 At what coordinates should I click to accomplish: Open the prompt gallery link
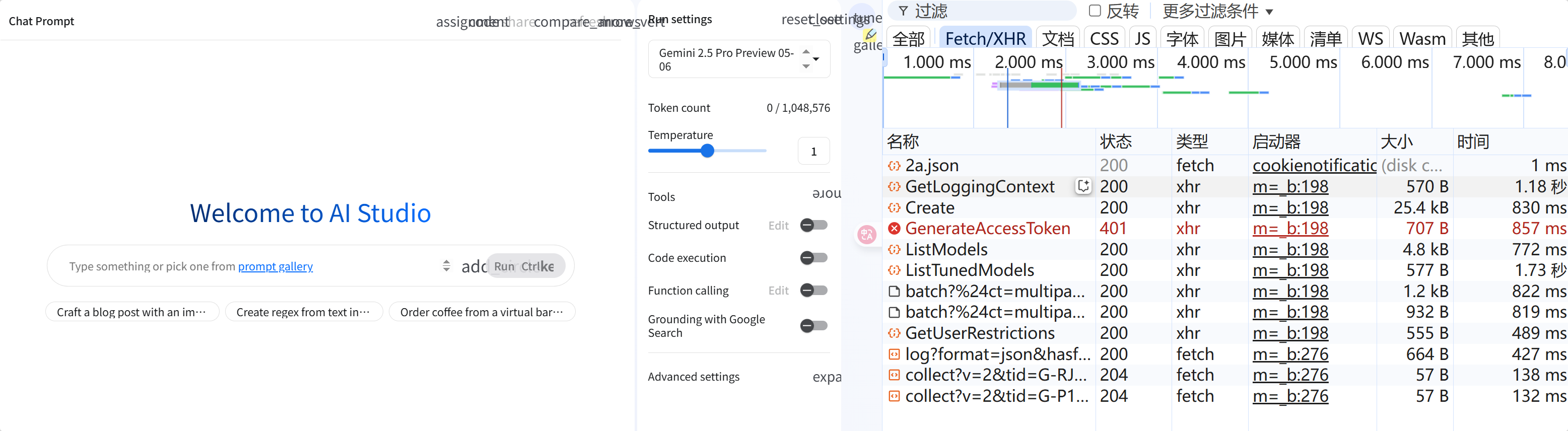(x=275, y=266)
